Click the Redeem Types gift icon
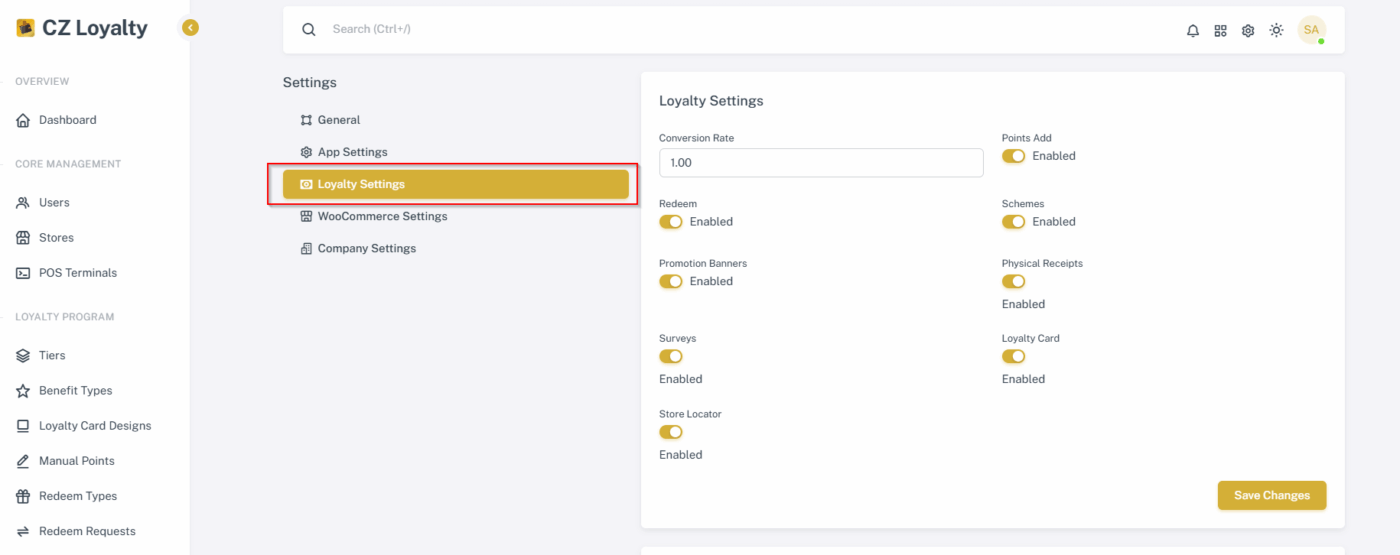This screenshot has height=555, width=1400. click(x=23, y=496)
